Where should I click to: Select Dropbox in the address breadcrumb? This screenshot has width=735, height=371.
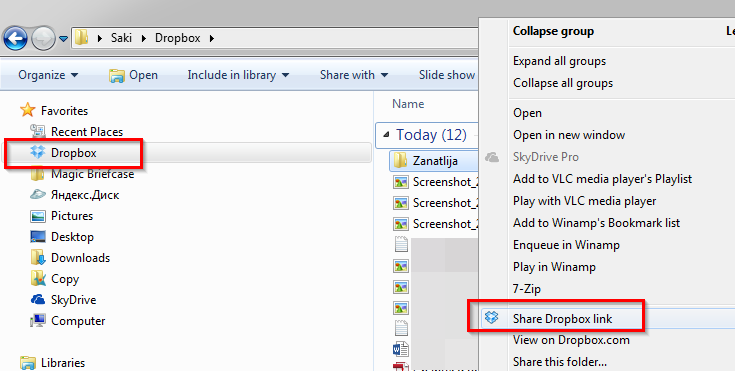(x=178, y=38)
